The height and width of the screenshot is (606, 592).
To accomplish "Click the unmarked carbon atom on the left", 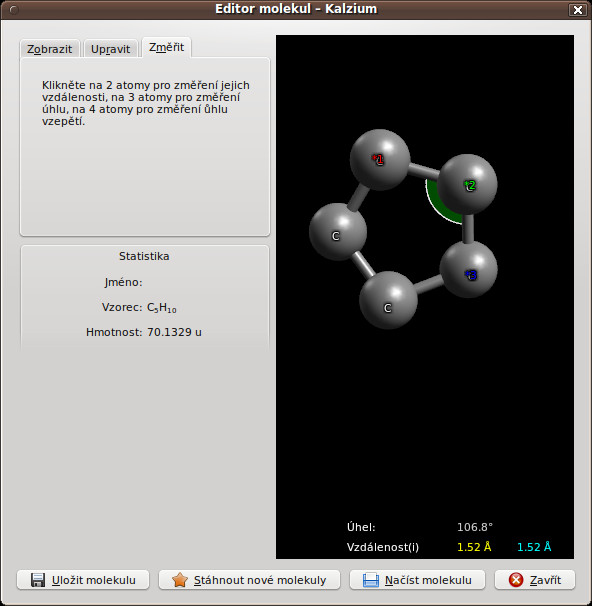I will (338, 232).
